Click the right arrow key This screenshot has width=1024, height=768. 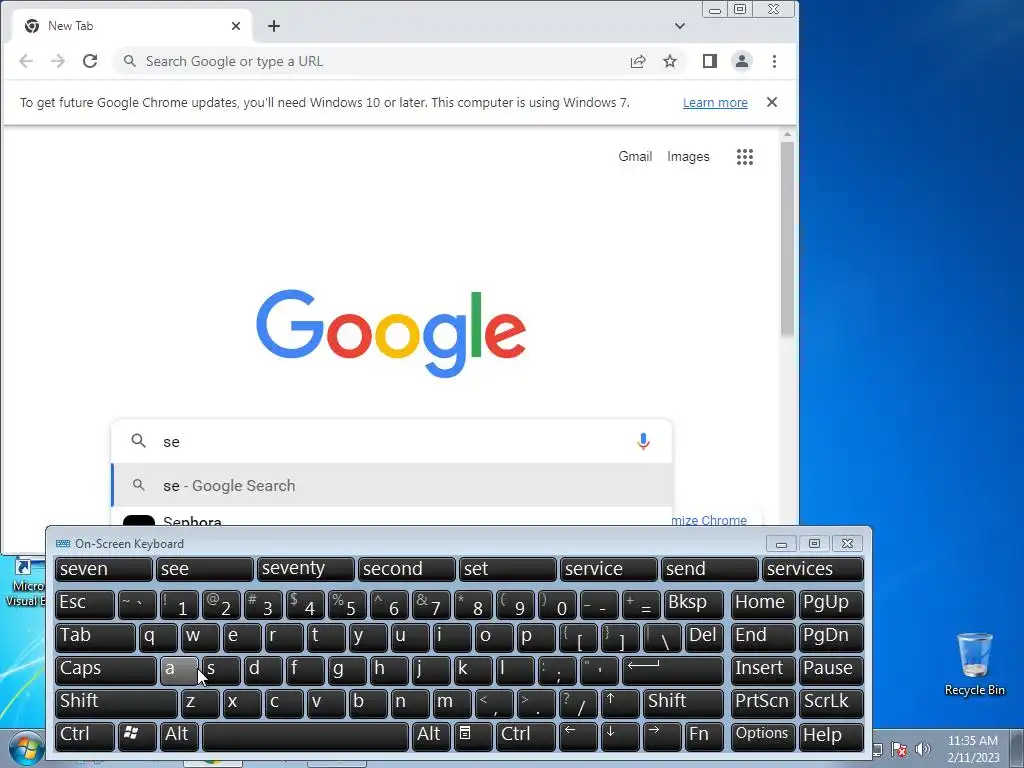(x=662, y=735)
